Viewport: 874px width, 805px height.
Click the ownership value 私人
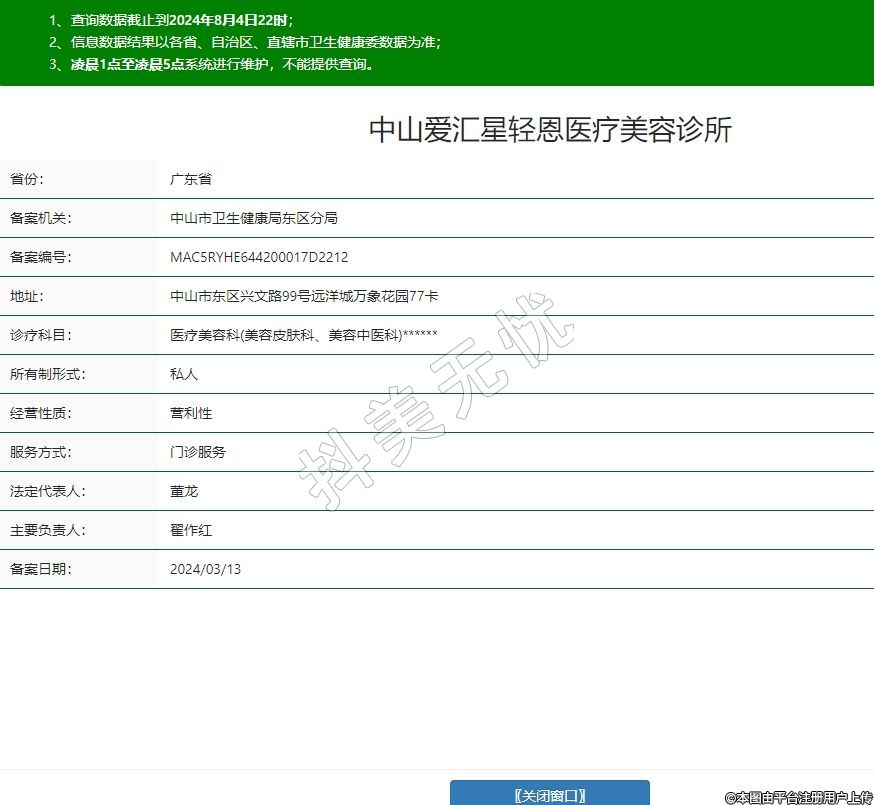tap(184, 374)
